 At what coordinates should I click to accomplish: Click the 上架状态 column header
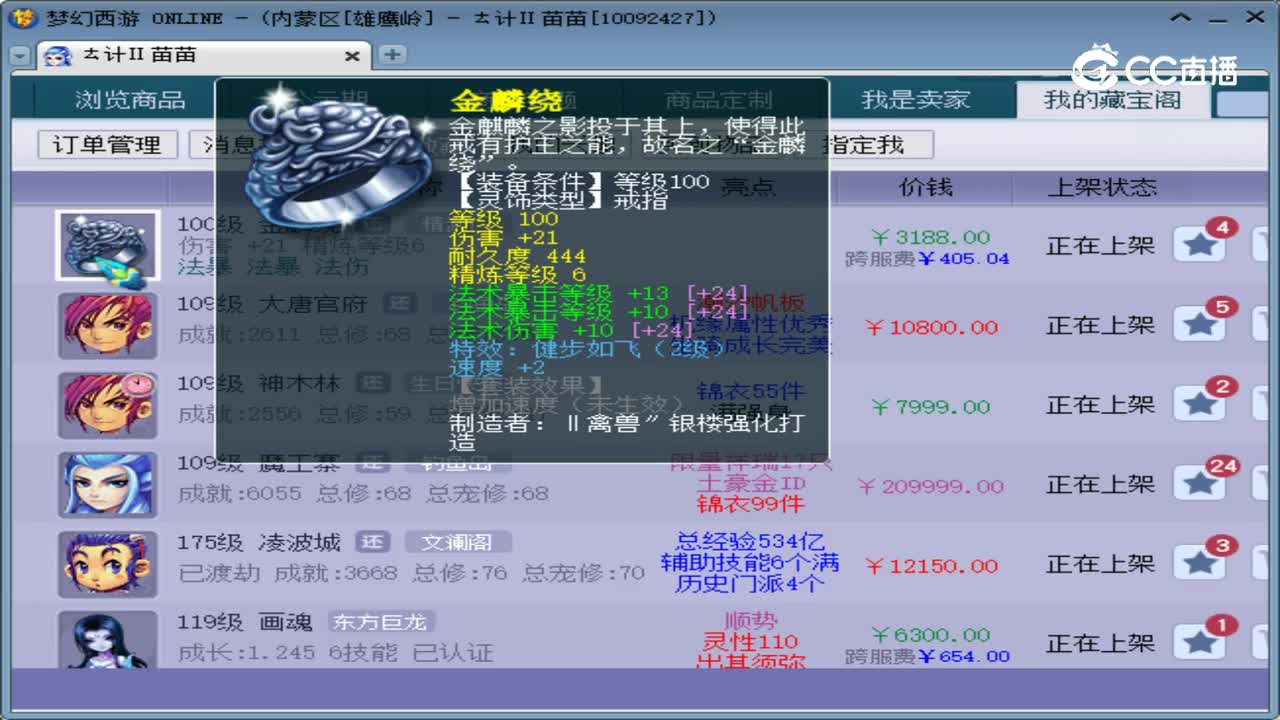click(x=1102, y=187)
